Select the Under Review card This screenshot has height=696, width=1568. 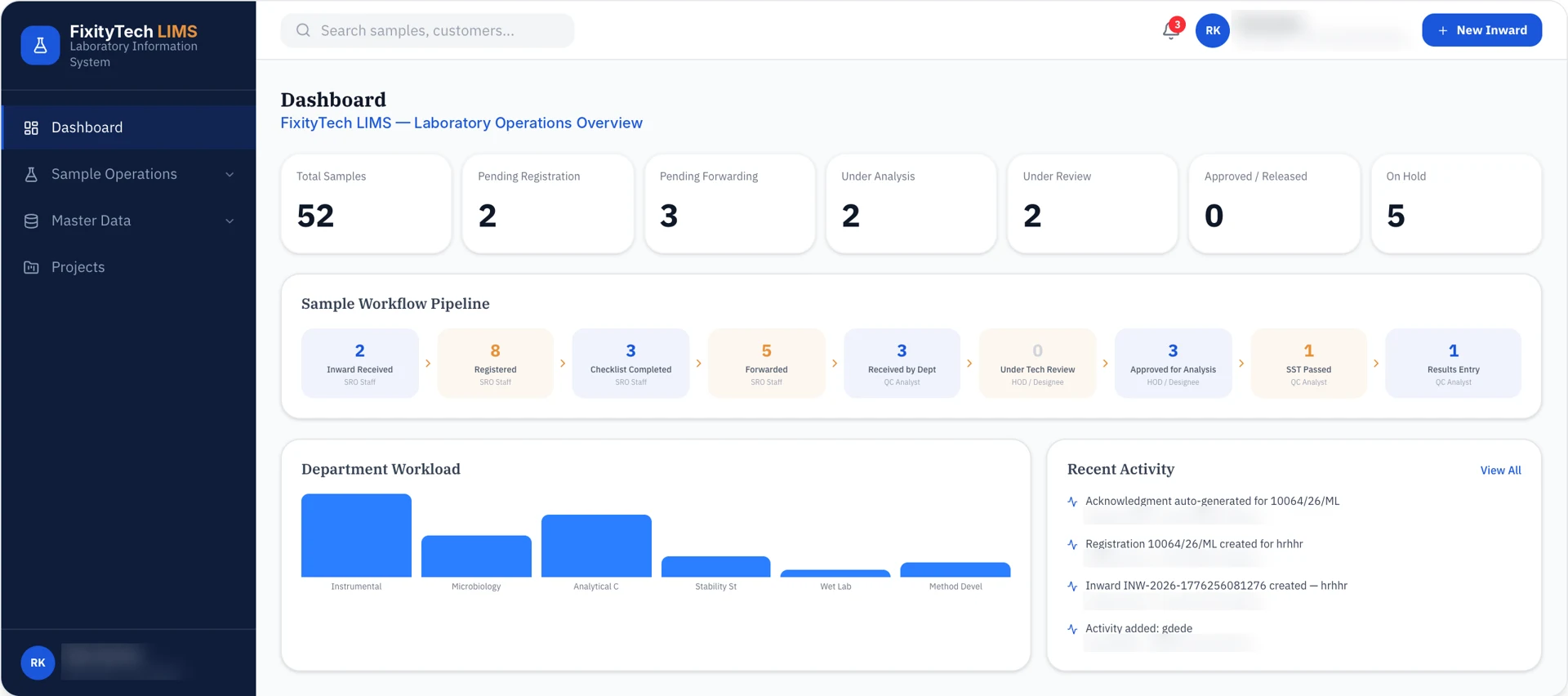click(x=1093, y=203)
